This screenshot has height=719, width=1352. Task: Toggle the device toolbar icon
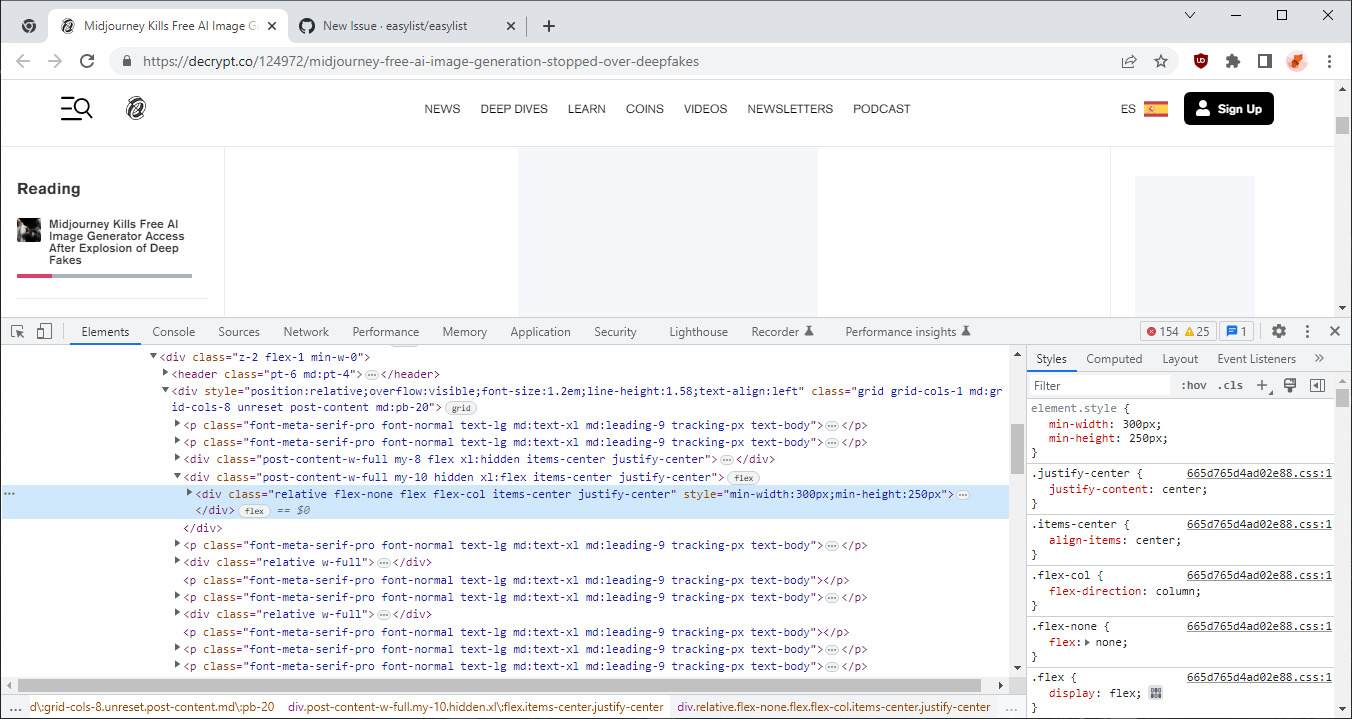[x=44, y=331]
